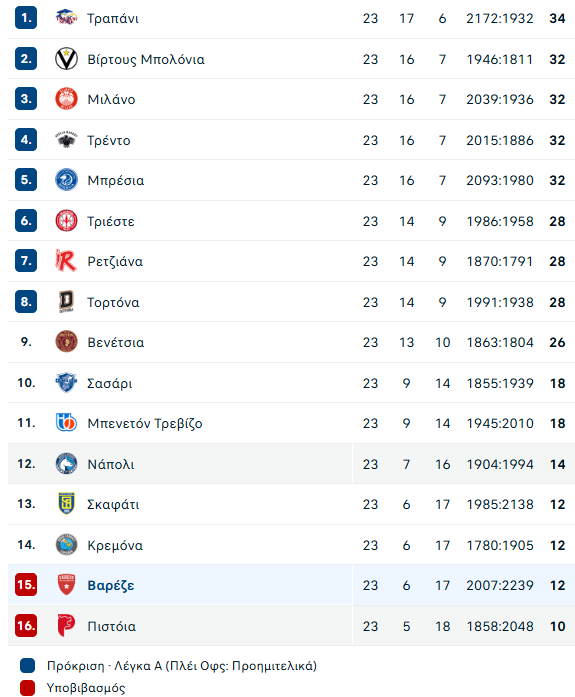Screen dimensions: 575x697
Task: Select the Σκαφάτι team name
Action: (x=113, y=505)
